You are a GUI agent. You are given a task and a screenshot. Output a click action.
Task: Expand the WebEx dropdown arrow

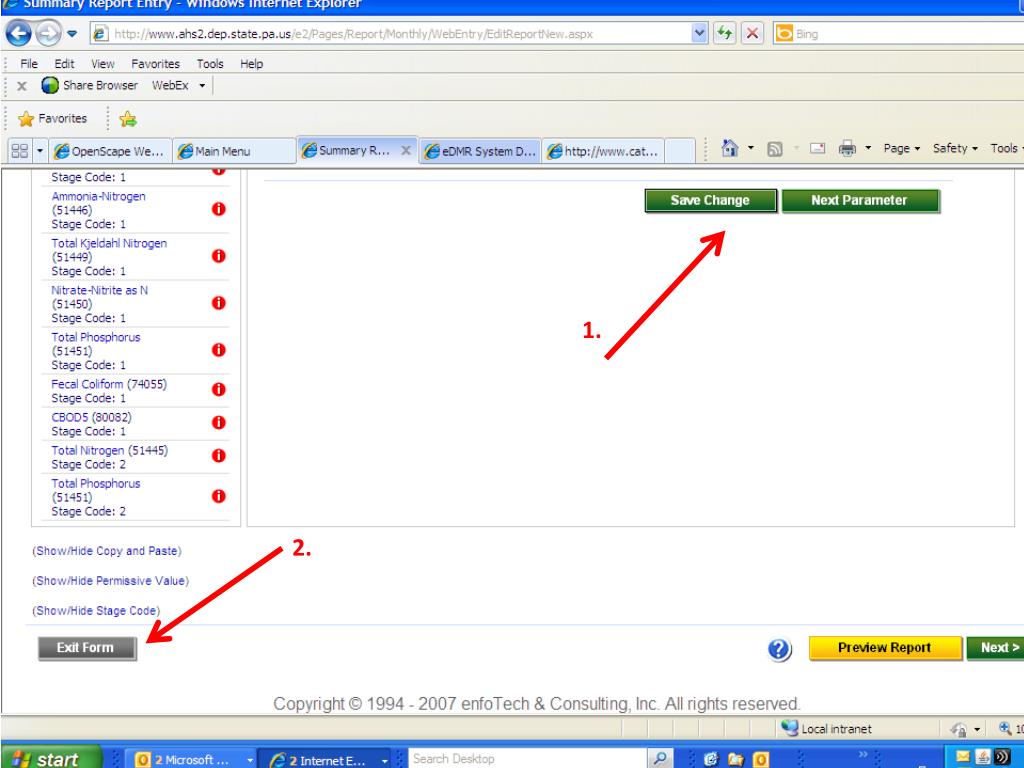tap(202, 86)
